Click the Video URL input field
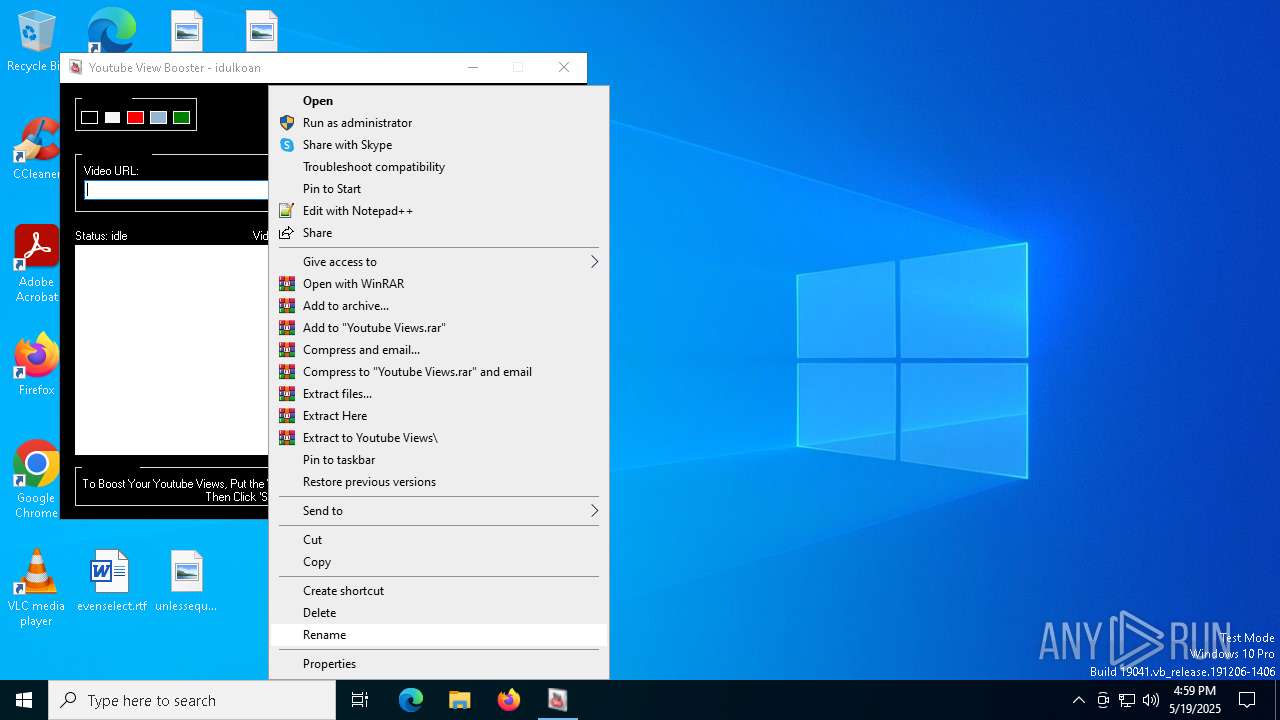Viewport: 1280px width, 720px height. click(x=176, y=190)
